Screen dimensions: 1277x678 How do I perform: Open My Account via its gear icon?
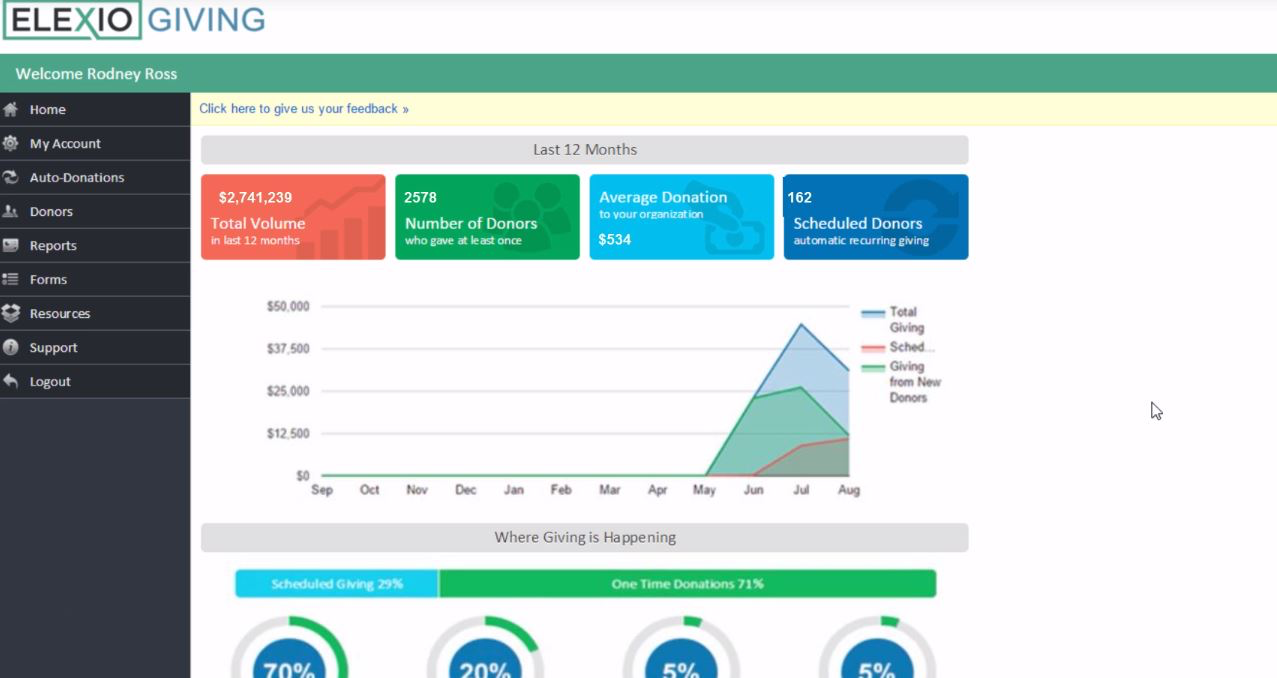10,143
